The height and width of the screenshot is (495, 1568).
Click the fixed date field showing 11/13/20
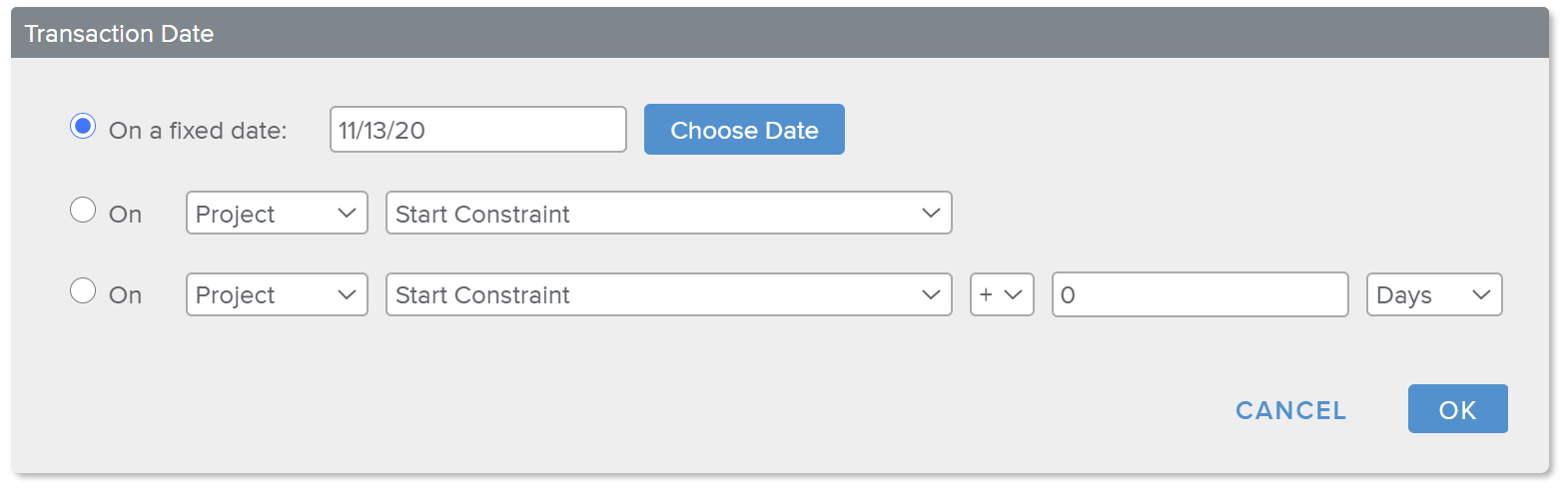coord(477,130)
